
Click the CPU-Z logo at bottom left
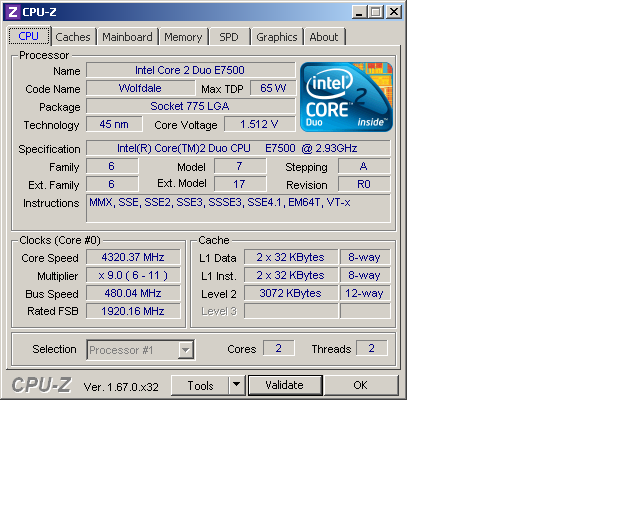point(41,386)
